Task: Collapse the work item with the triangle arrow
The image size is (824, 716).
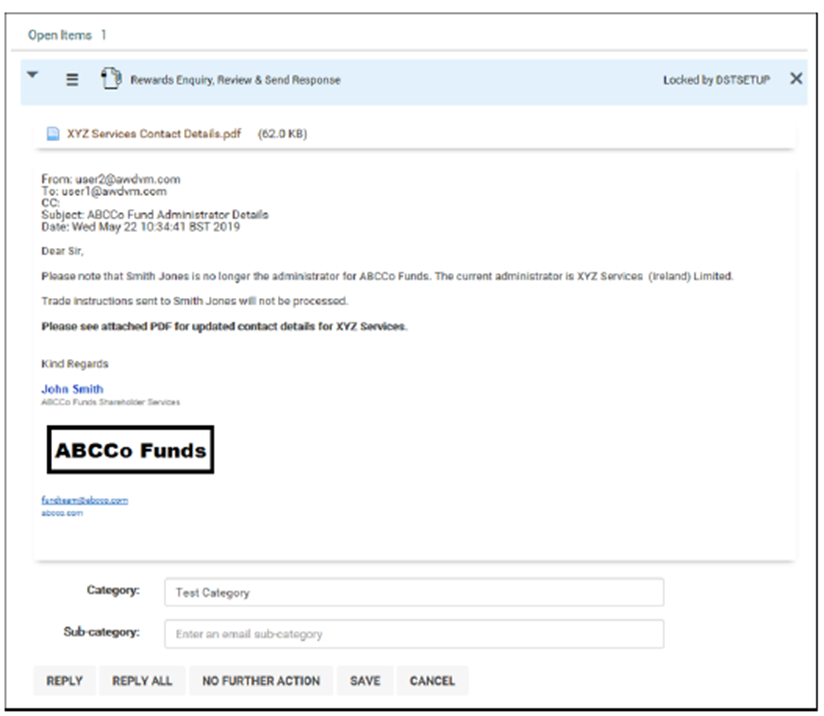Action: [33, 75]
